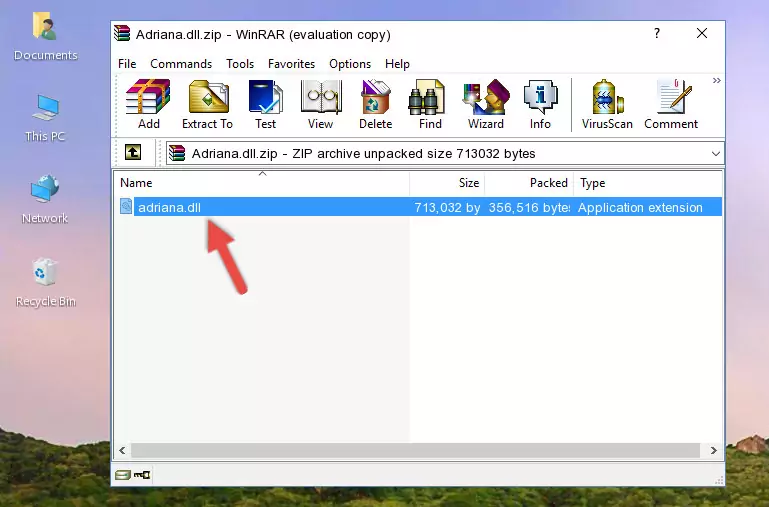Viewport: 769px width, 507px height.
Task: Run the Test archive tool
Action: 265,104
